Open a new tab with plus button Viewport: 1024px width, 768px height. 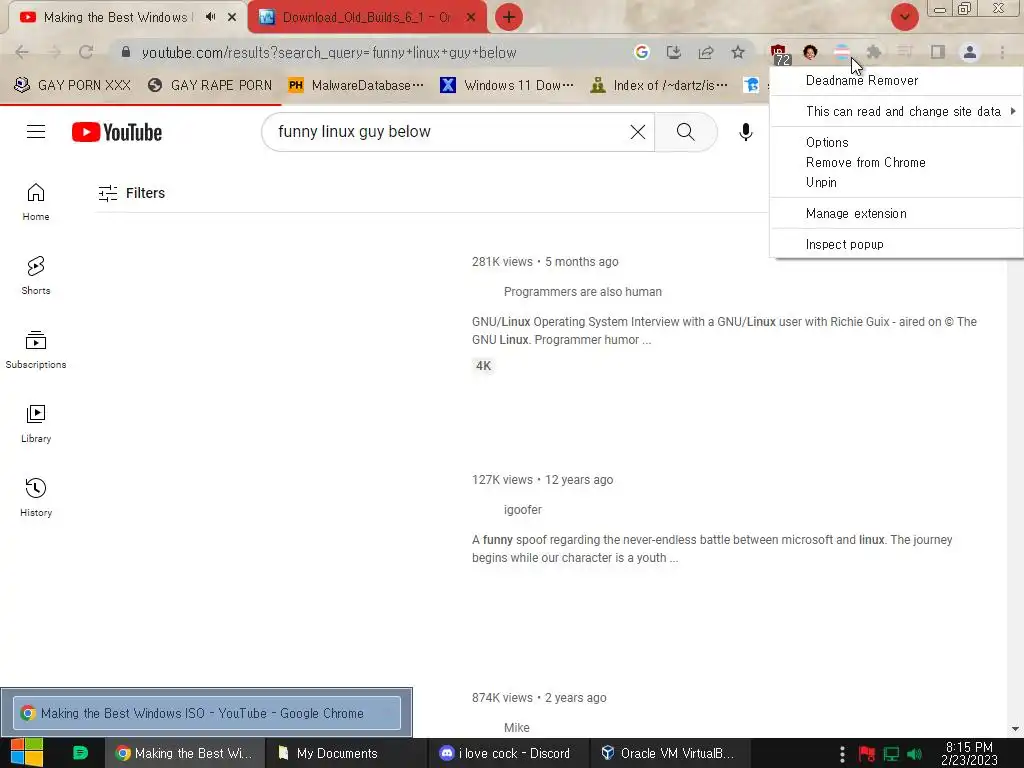[509, 17]
